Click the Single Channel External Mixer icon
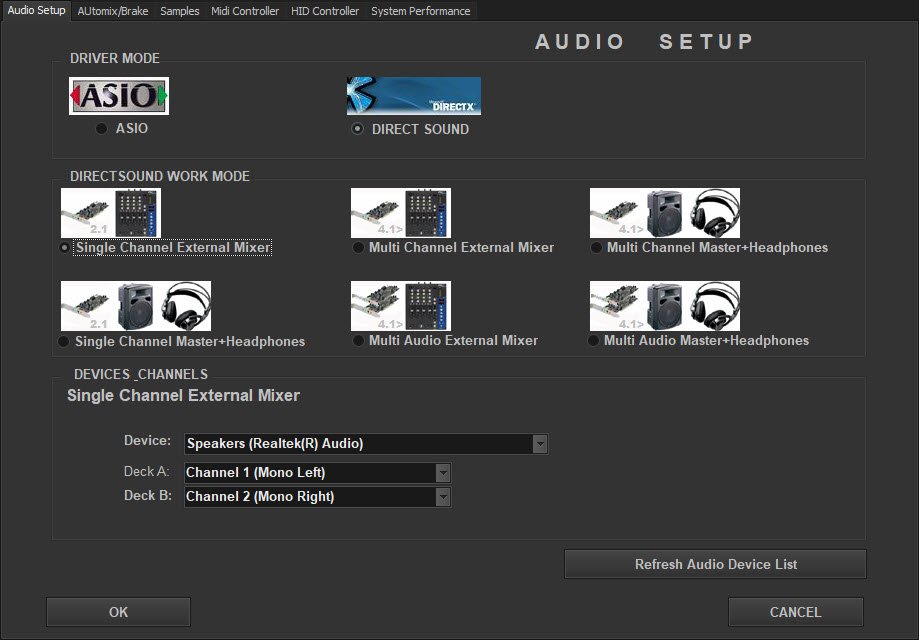 point(110,213)
